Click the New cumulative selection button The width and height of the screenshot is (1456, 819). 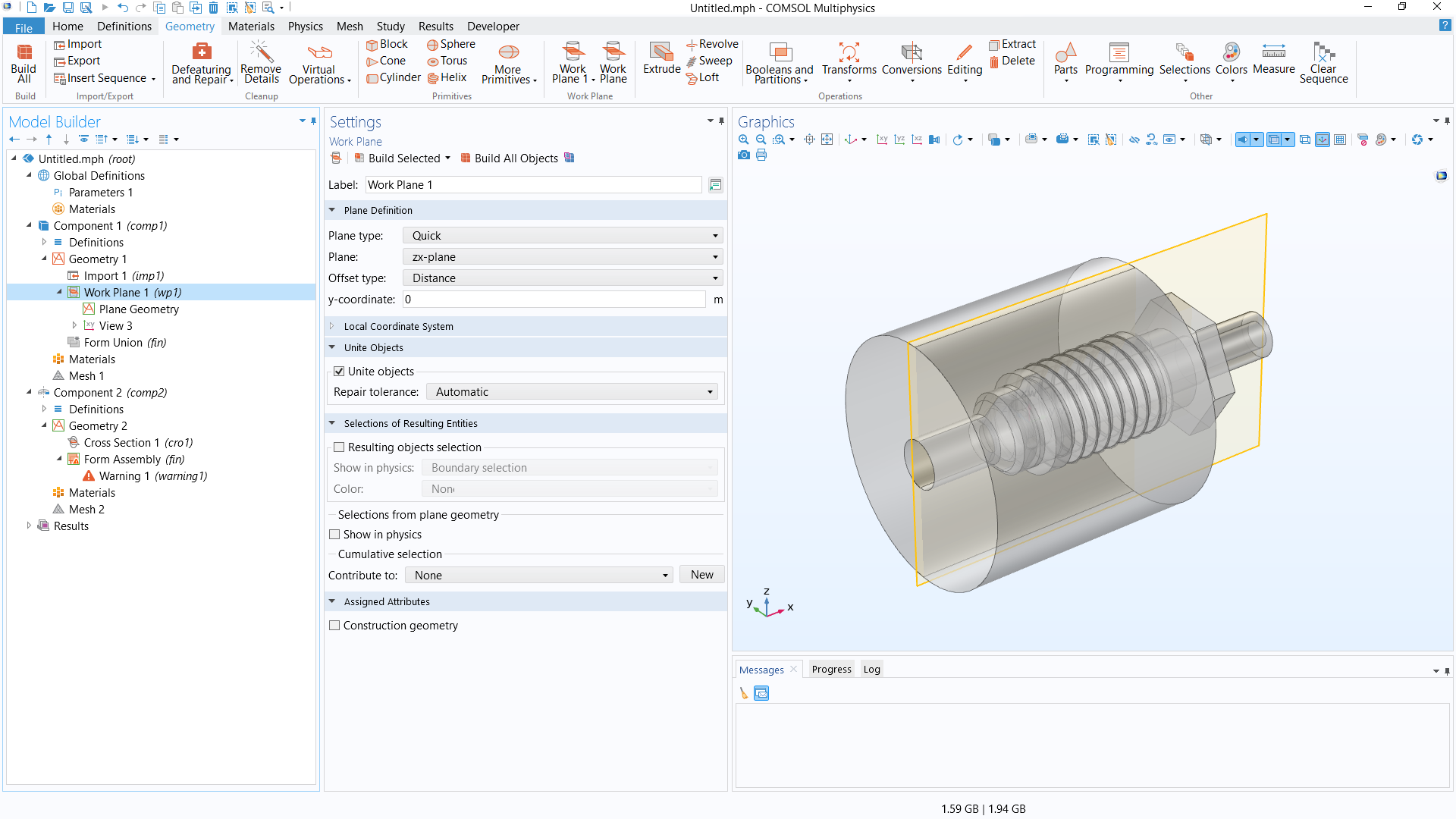click(x=702, y=575)
